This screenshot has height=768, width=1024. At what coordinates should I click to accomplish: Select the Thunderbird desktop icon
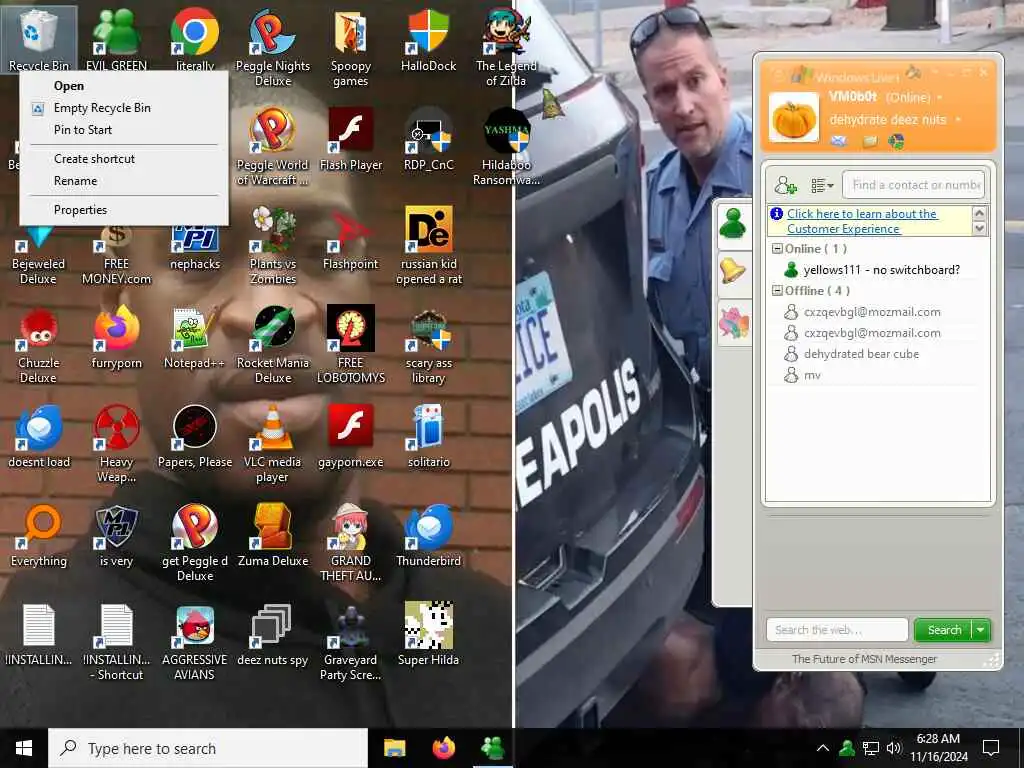[x=428, y=536]
